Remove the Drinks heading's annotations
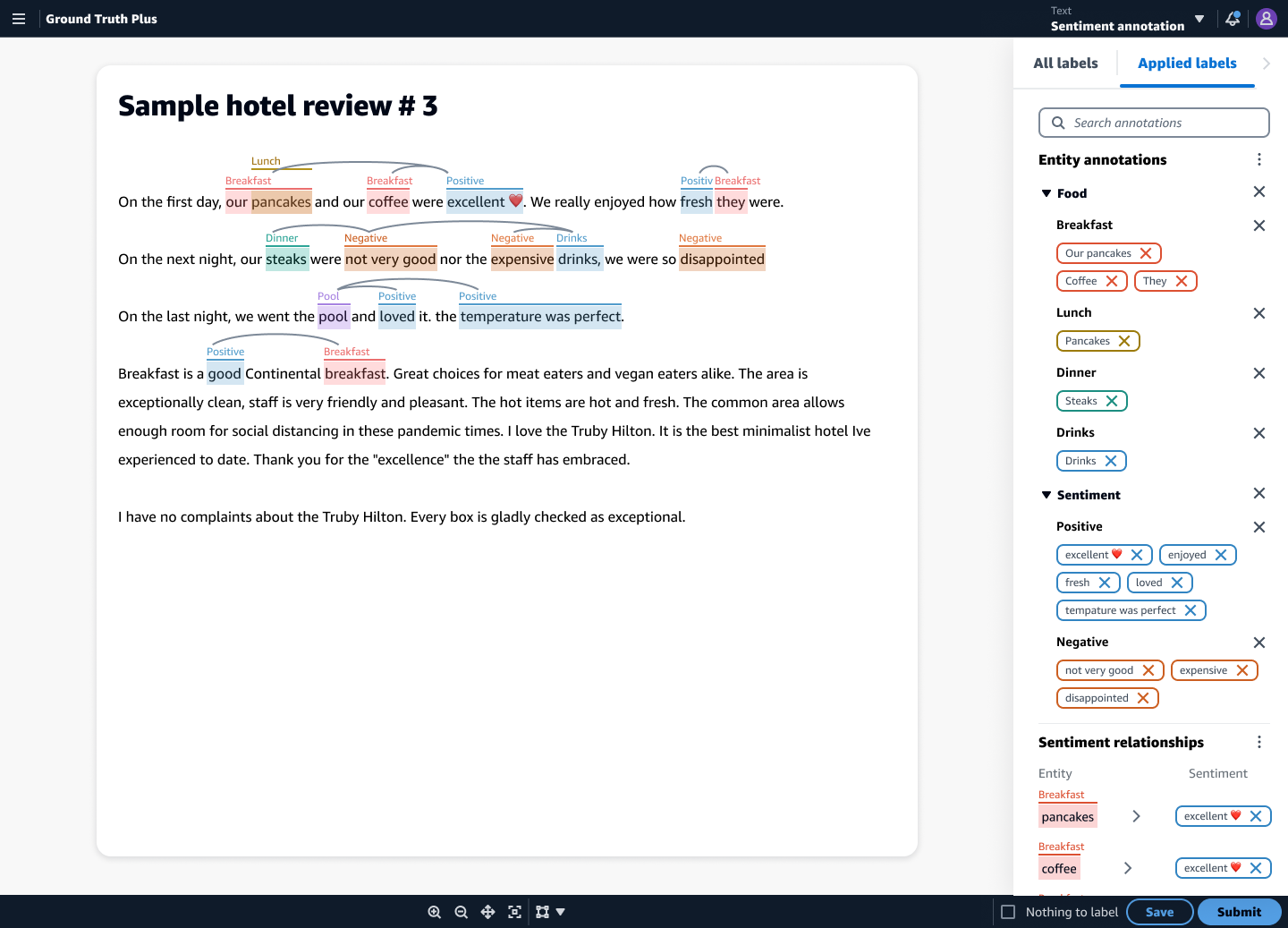1288x928 pixels. pos(1259,433)
